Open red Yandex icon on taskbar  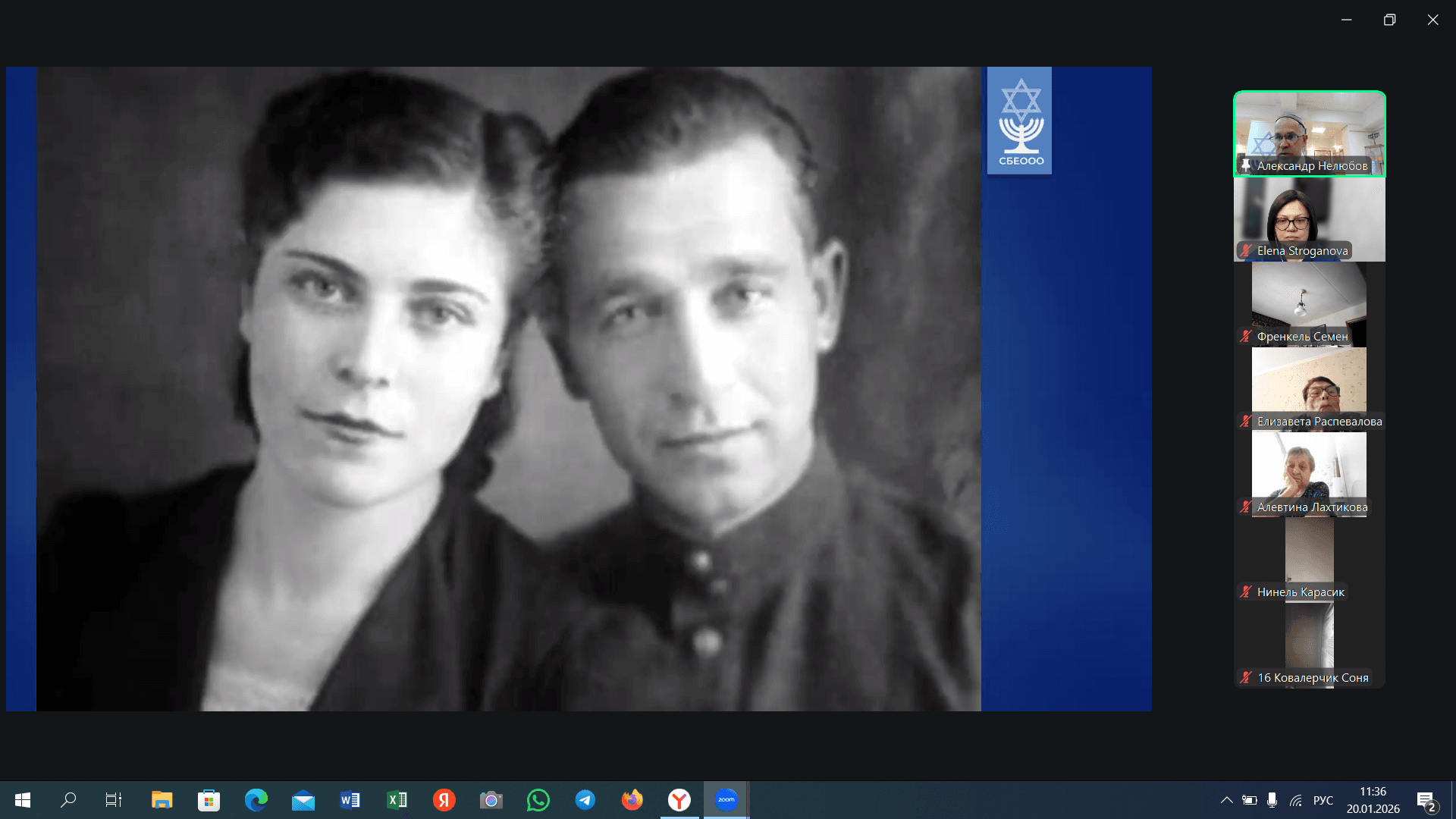pos(444,800)
